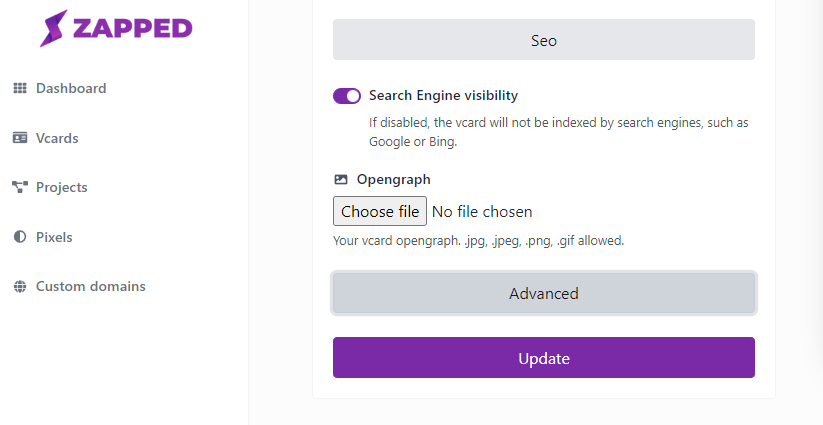
Task: Click the Dashboard grid icon
Action: point(20,88)
